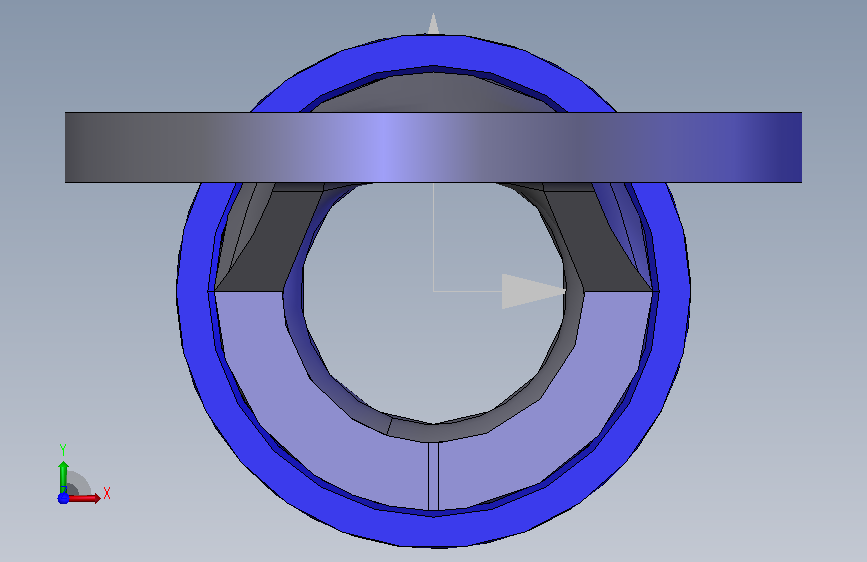Click the large gray arrowhead pointing right
The height and width of the screenshot is (562, 867).
[532, 291]
